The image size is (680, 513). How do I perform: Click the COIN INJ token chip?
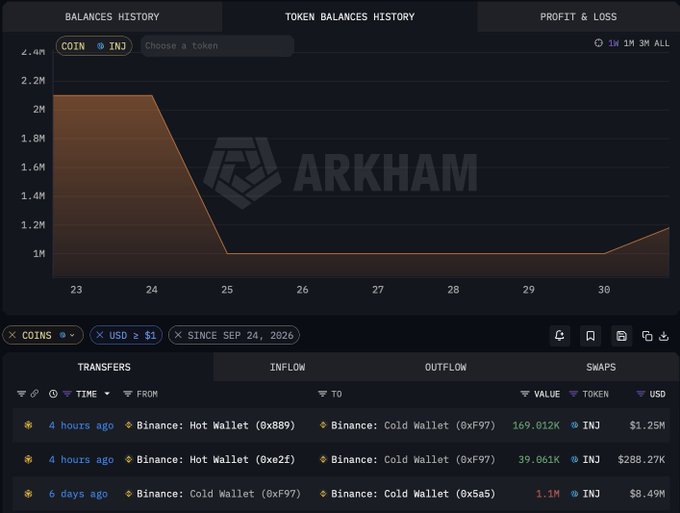point(94,46)
